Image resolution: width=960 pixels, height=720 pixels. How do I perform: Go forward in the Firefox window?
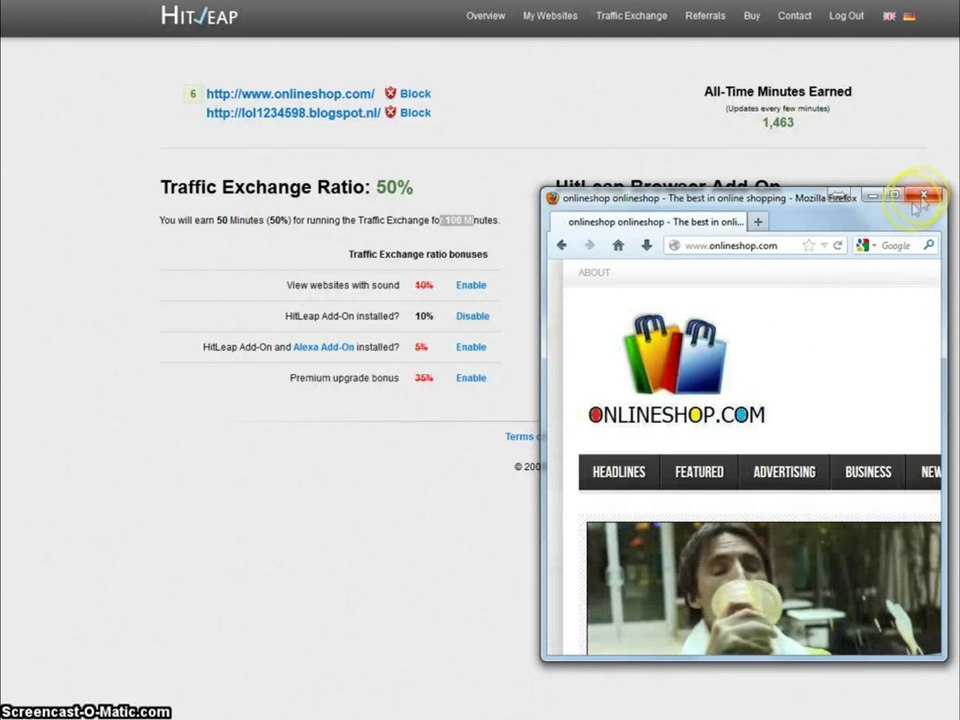click(x=590, y=245)
